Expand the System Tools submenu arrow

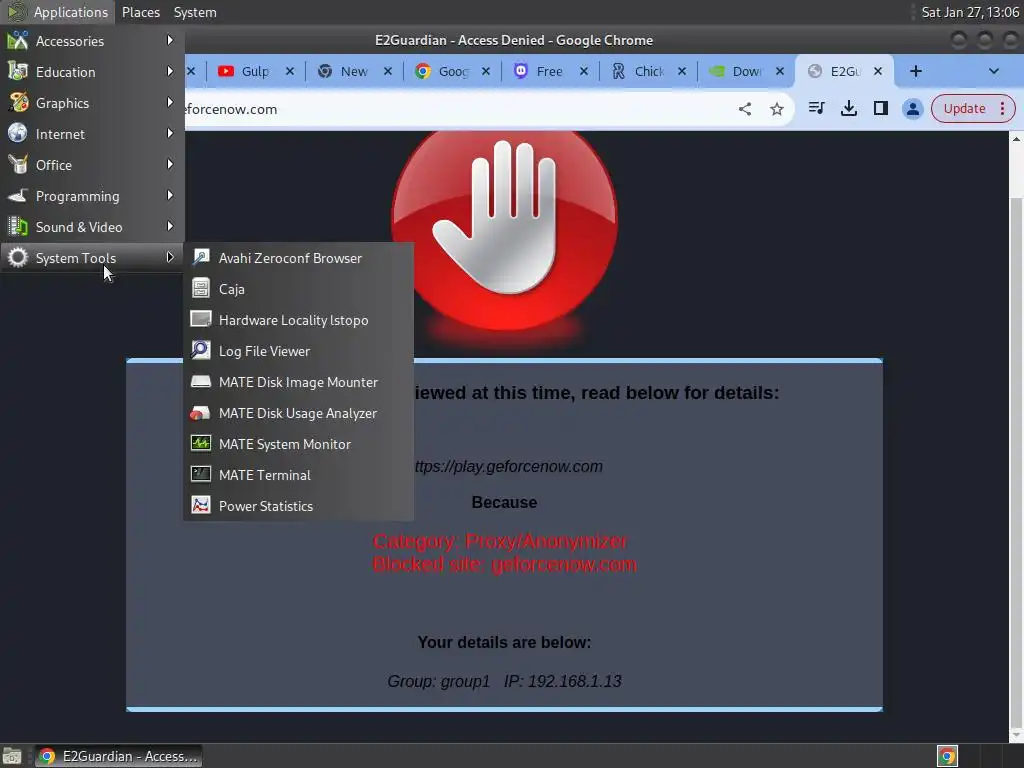click(170, 257)
